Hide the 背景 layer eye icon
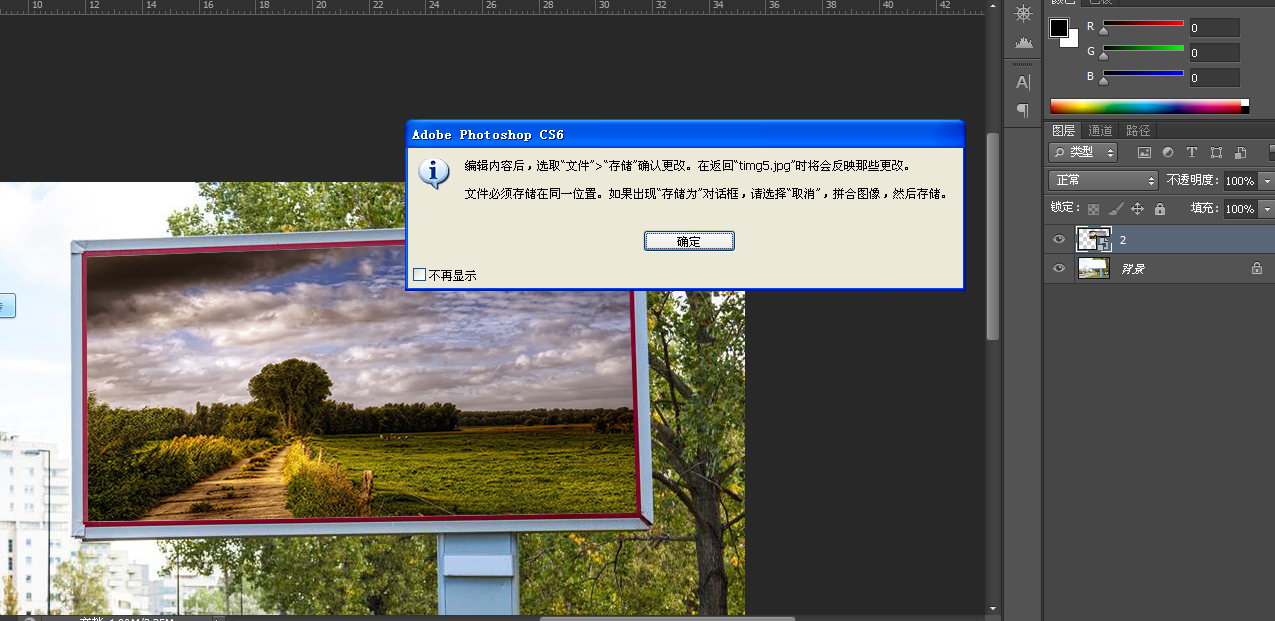 tap(1059, 268)
